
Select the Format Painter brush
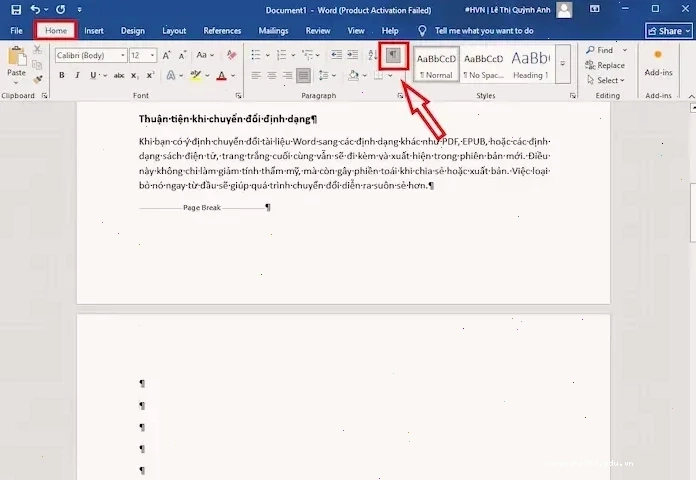point(37,80)
